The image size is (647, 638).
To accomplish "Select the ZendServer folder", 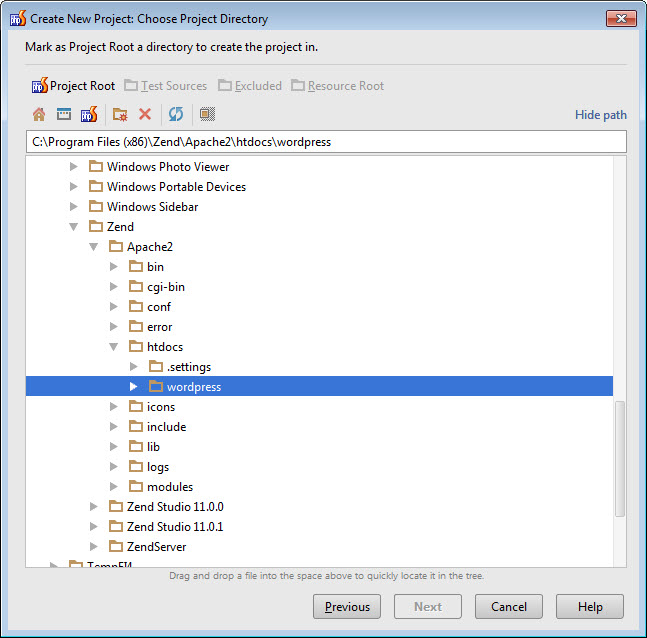I will 156,547.
